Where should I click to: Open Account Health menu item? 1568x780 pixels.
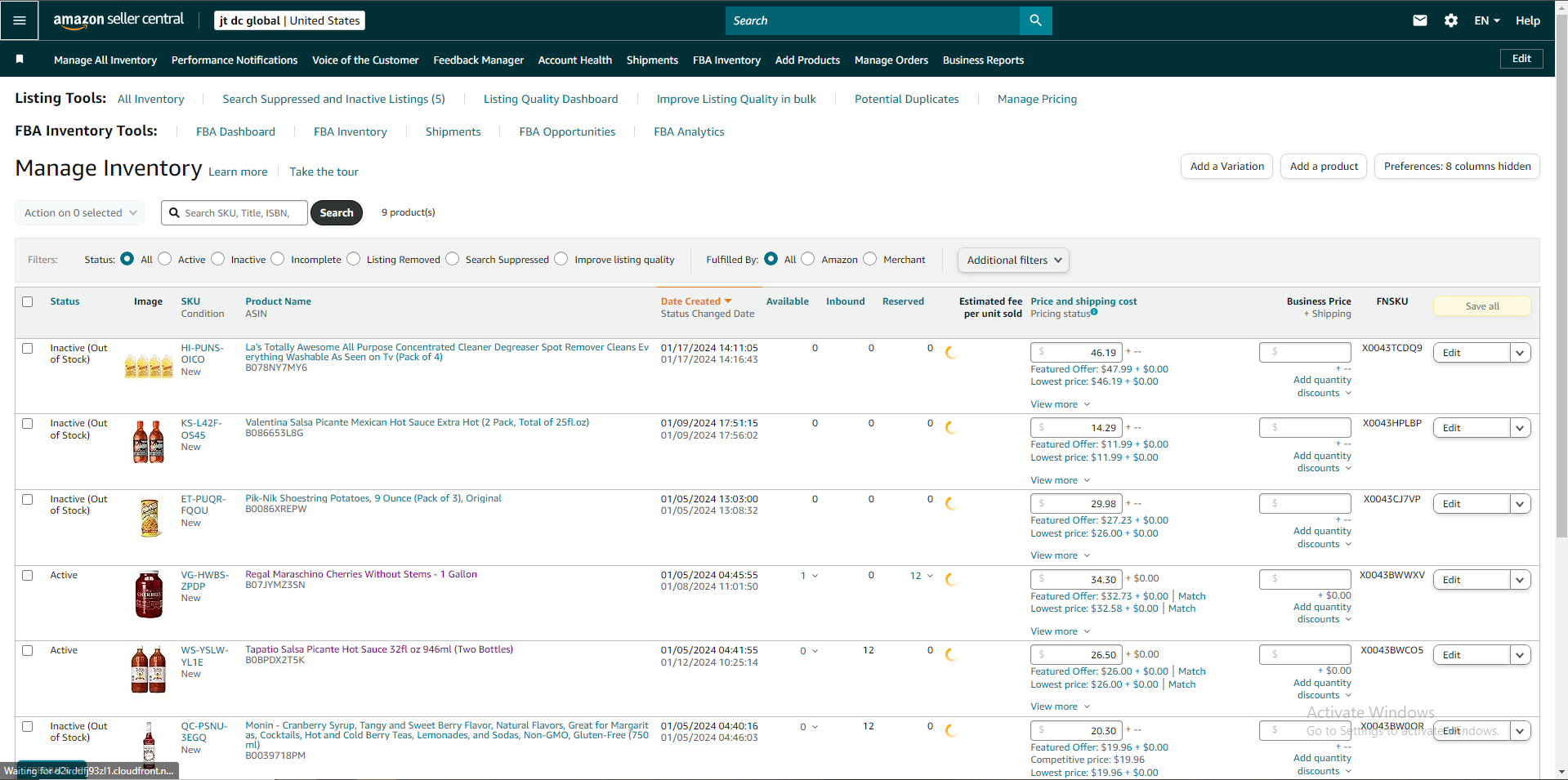(x=575, y=60)
